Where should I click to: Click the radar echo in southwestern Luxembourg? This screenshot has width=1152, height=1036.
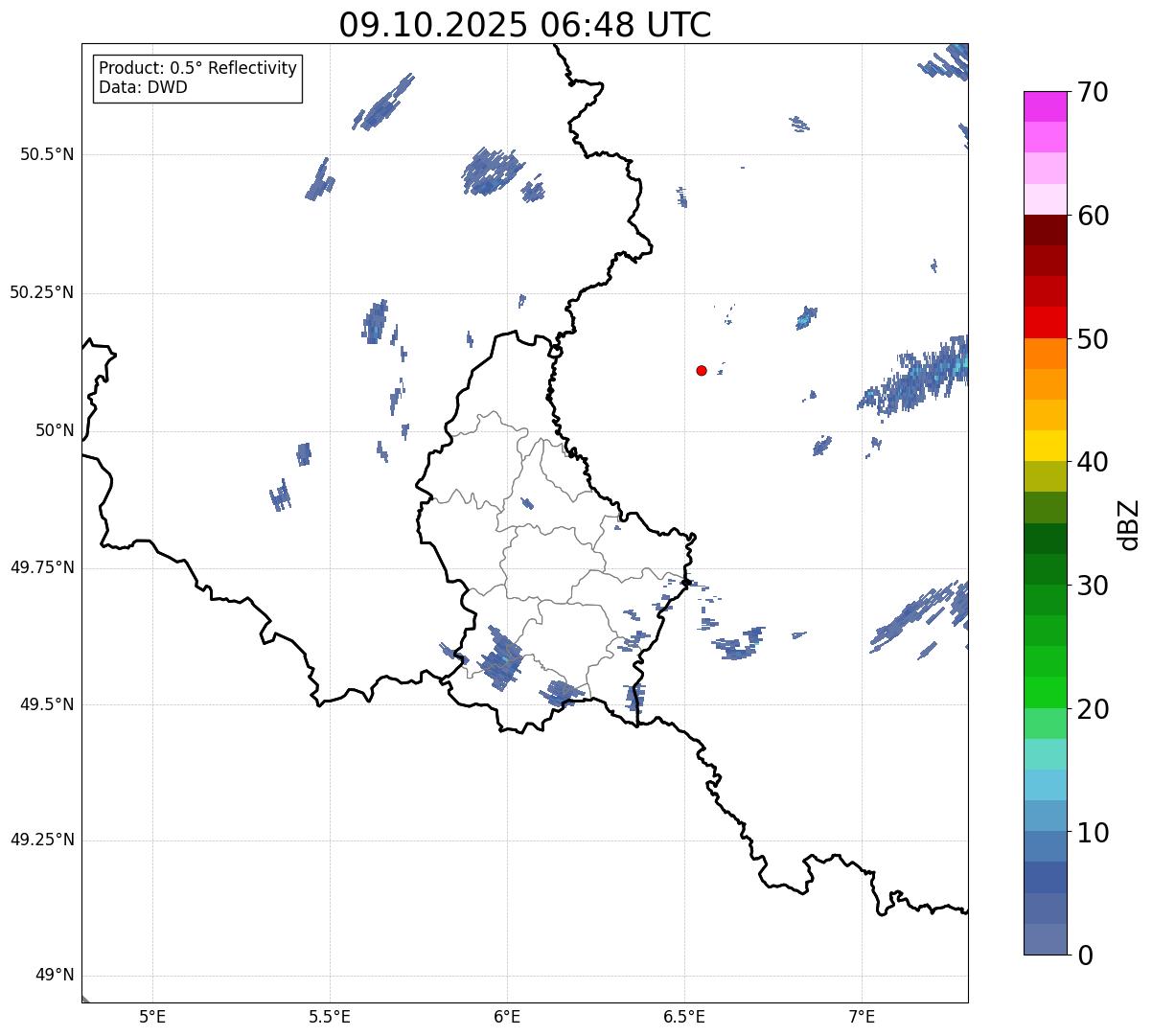pos(500,660)
